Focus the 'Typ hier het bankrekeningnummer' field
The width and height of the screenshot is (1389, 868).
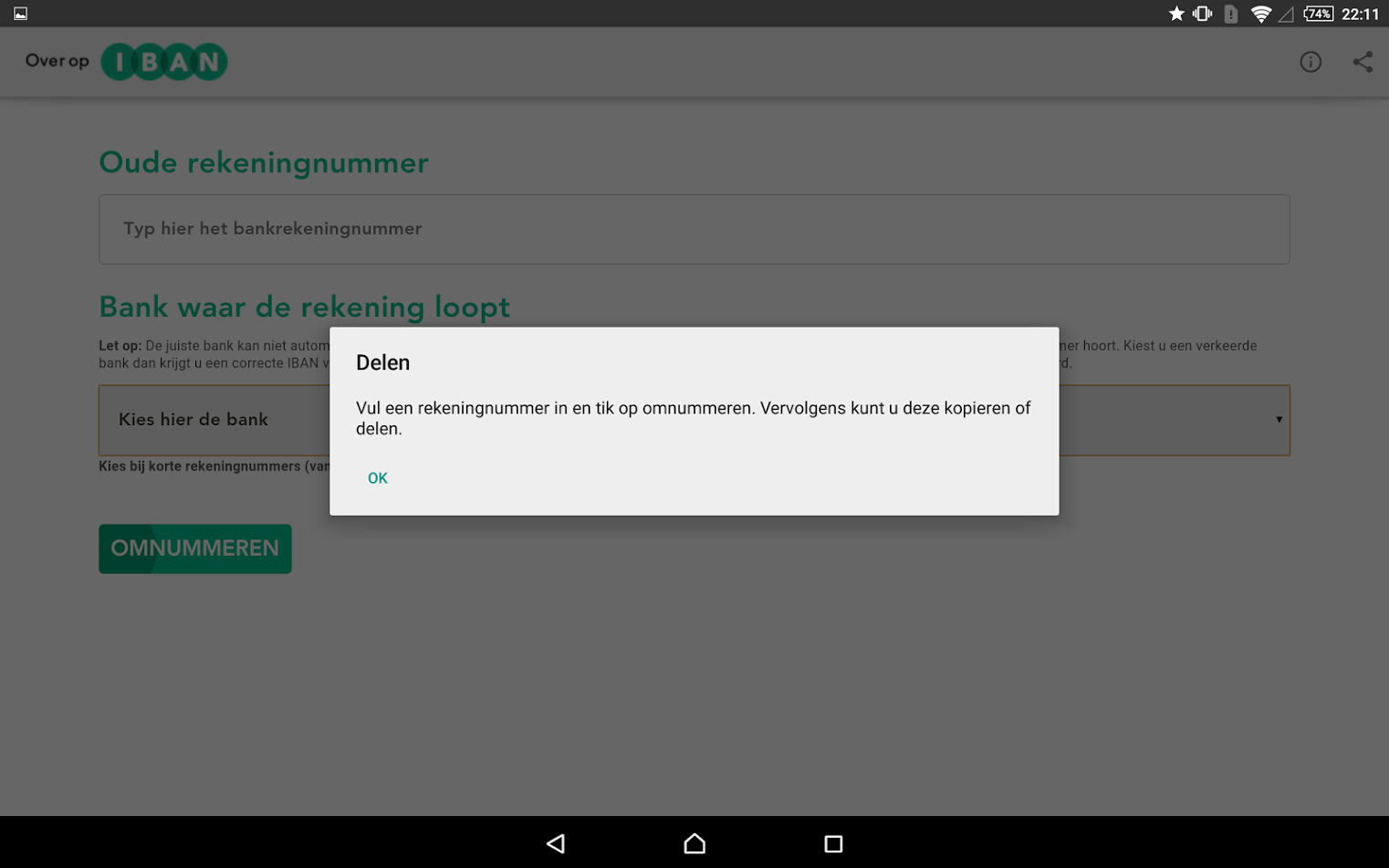pos(694,229)
